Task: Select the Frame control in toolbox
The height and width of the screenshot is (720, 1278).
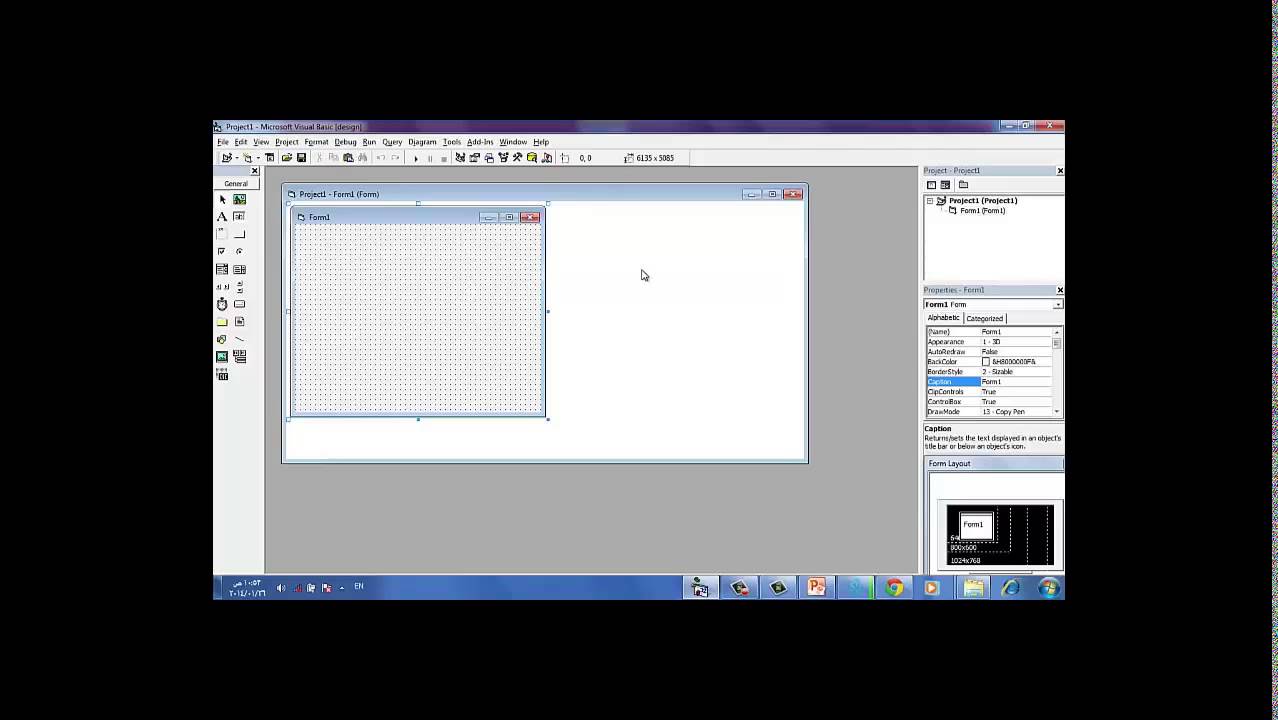Action: [222, 234]
